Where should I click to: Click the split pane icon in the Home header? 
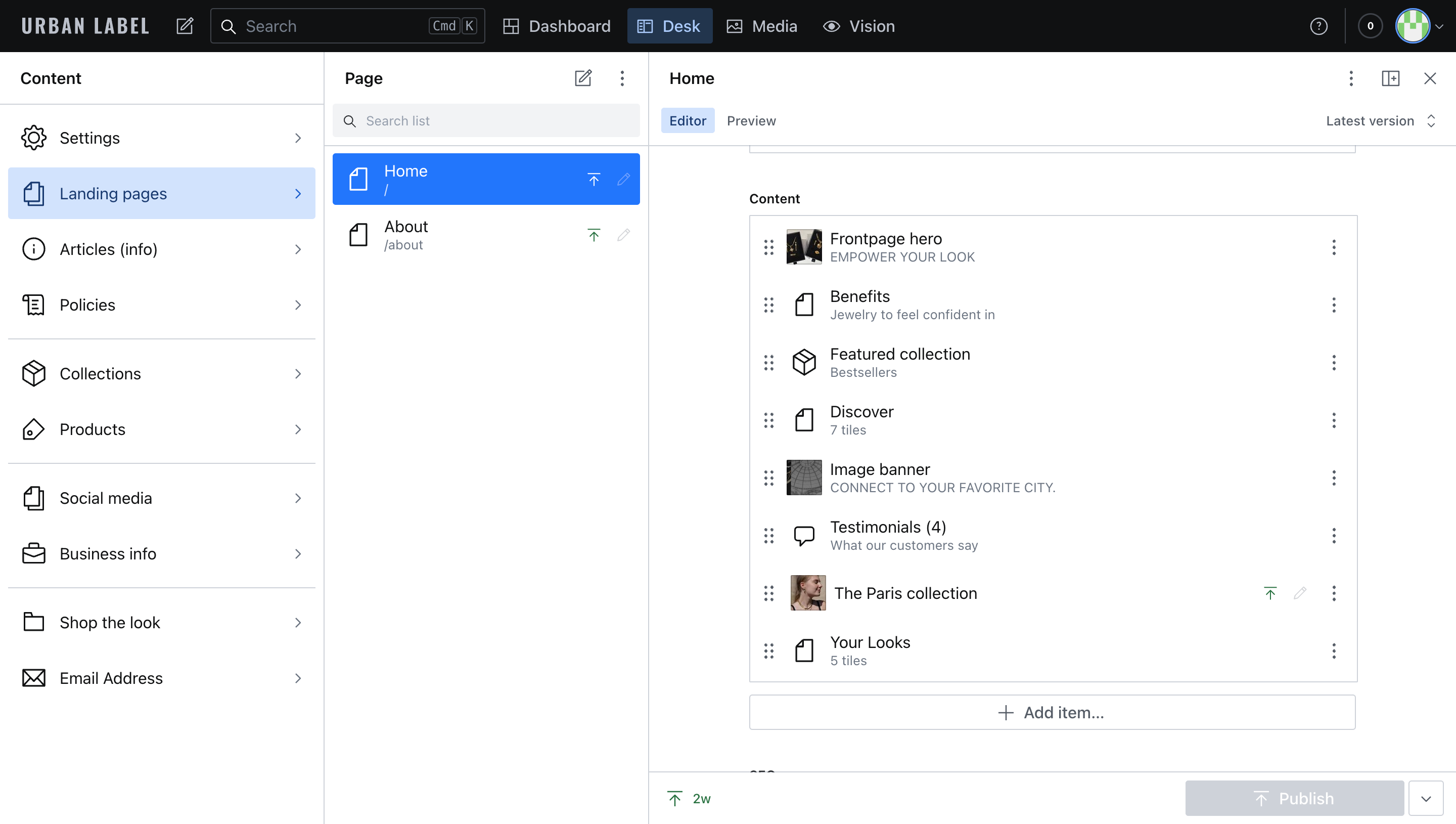pyautogui.click(x=1390, y=78)
